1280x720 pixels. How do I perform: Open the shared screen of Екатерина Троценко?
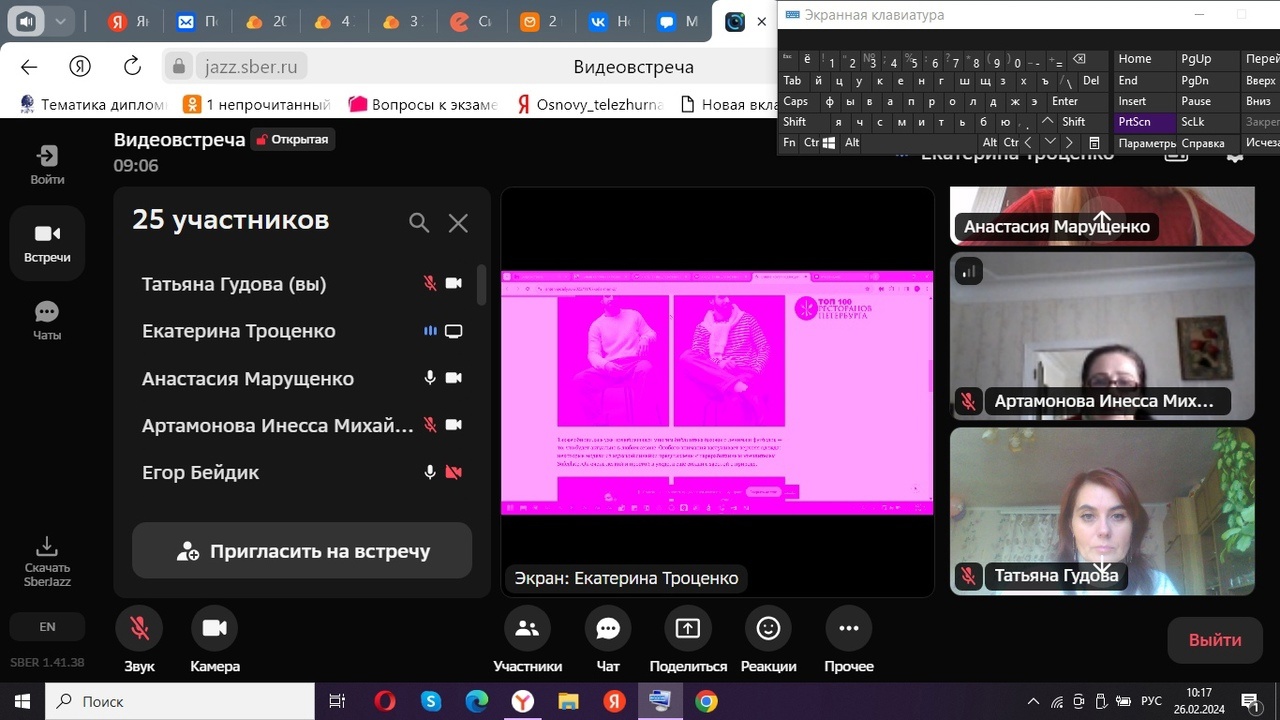[x=717, y=392]
